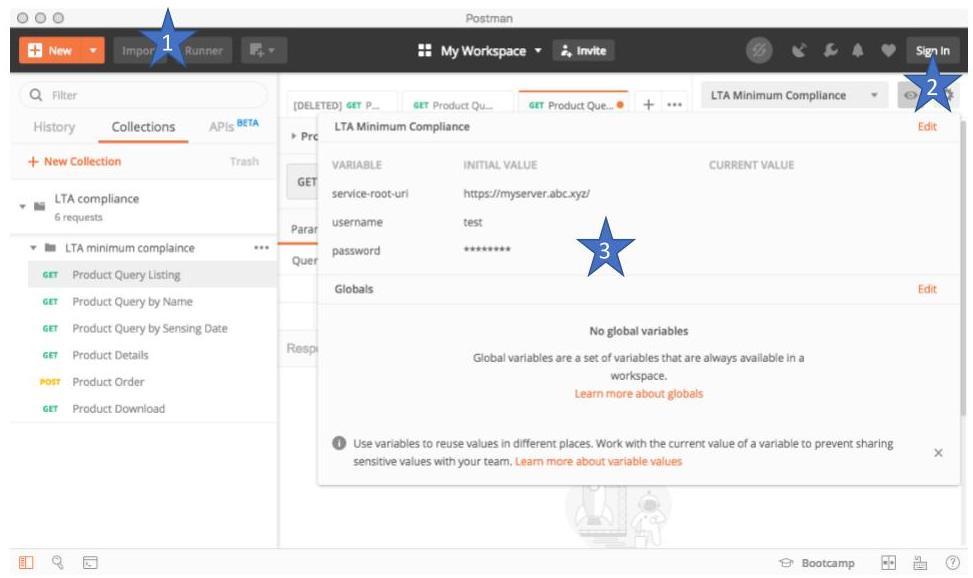The height and width of the screenshot is (578, 973).
Task: Click the service-root-uri initial value
Action: click(x=526, y=194)
